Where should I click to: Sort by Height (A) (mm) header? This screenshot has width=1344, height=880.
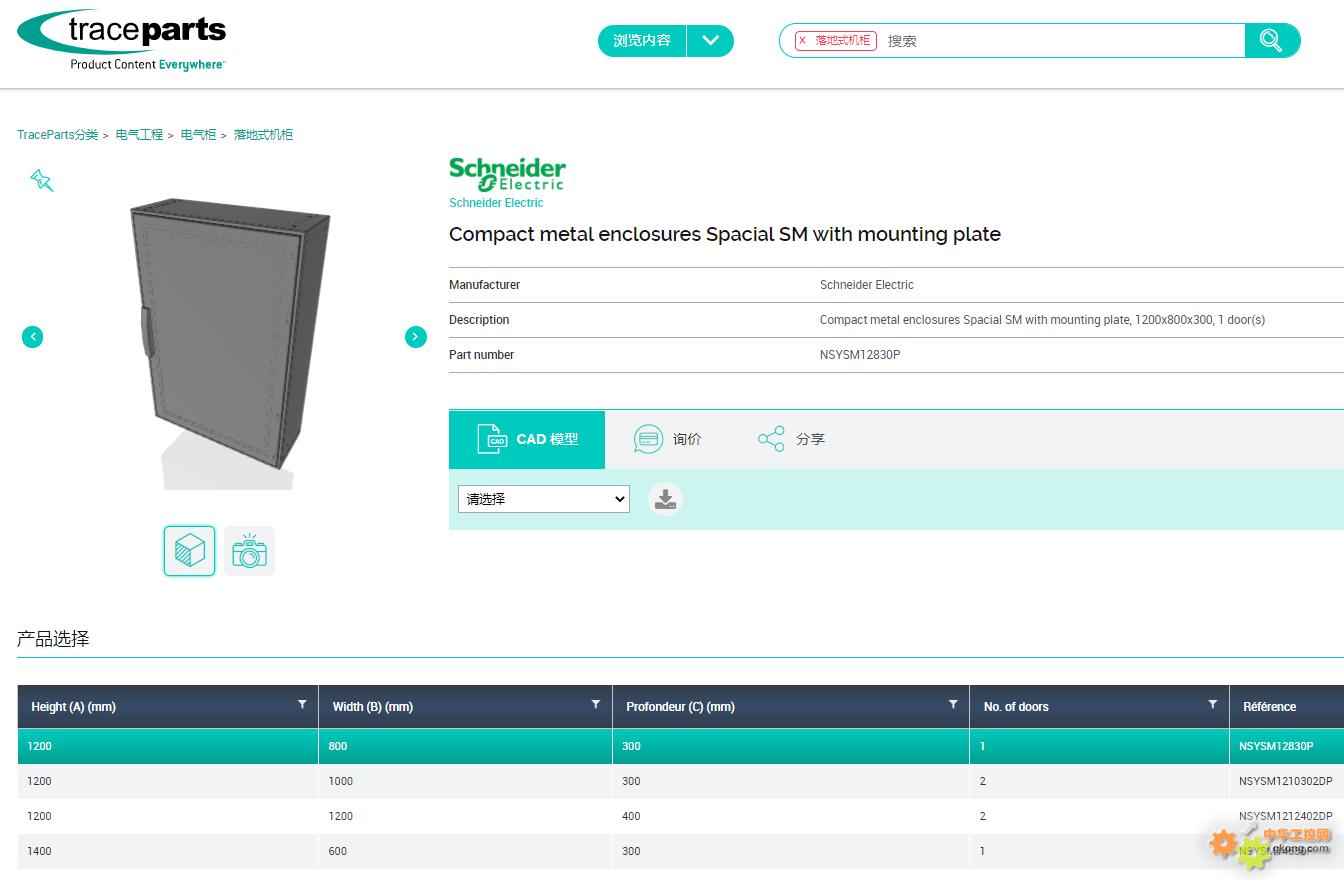pos(74,707)
